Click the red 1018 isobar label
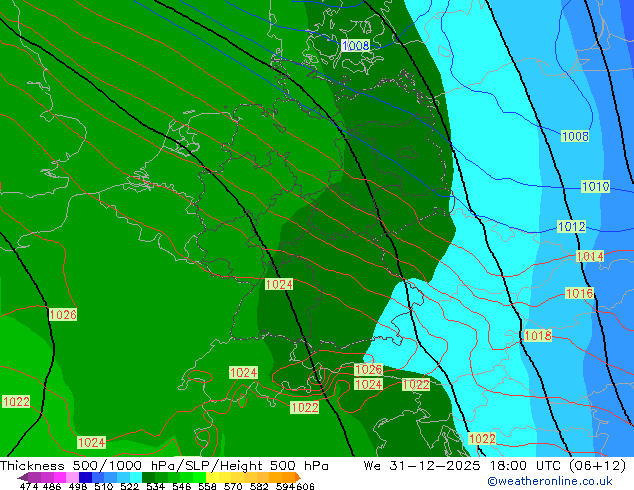The height and width of the screenshot is (490, 634). point(537,336)
